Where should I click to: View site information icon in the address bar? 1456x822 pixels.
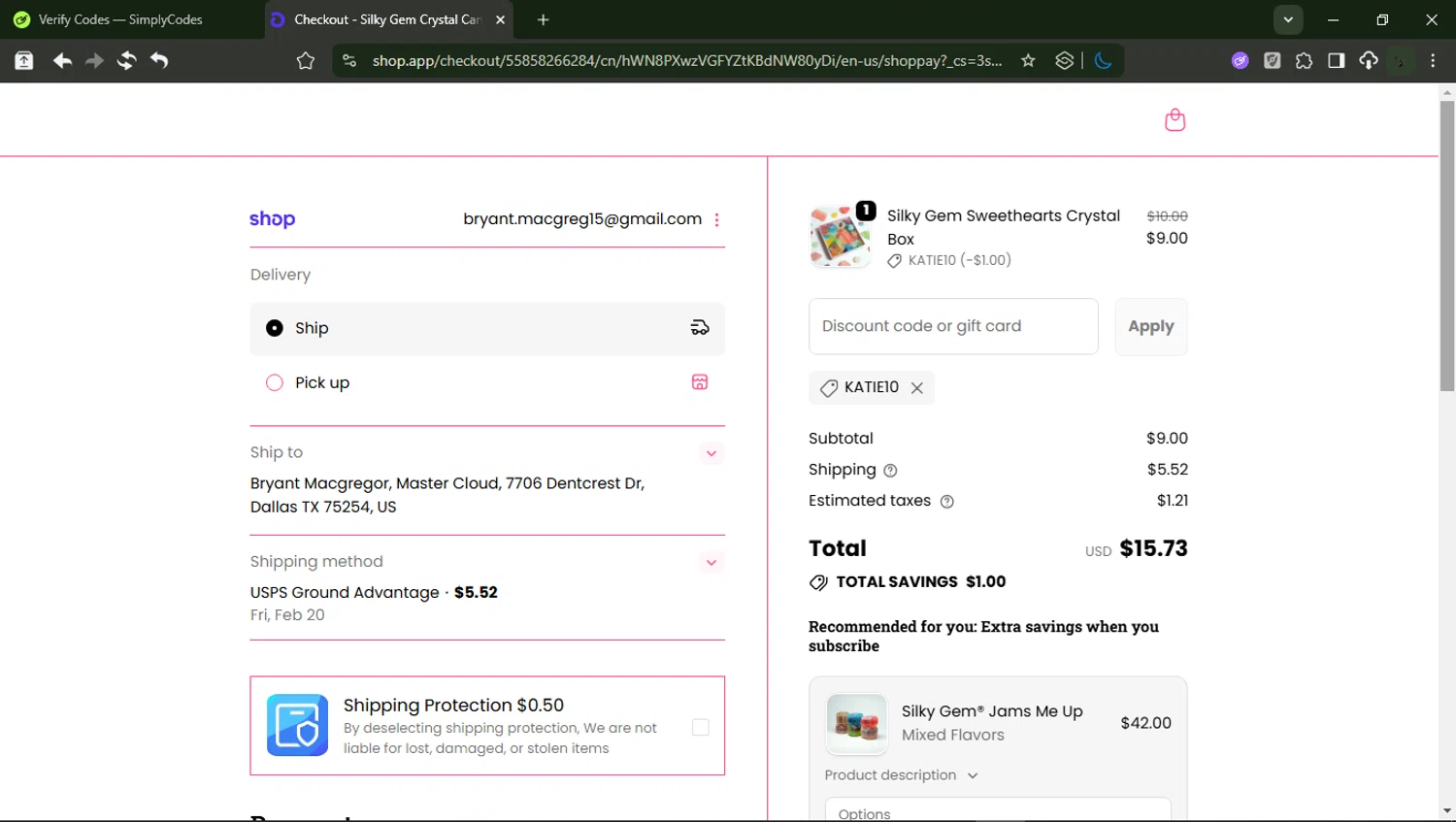pos(349,60)
